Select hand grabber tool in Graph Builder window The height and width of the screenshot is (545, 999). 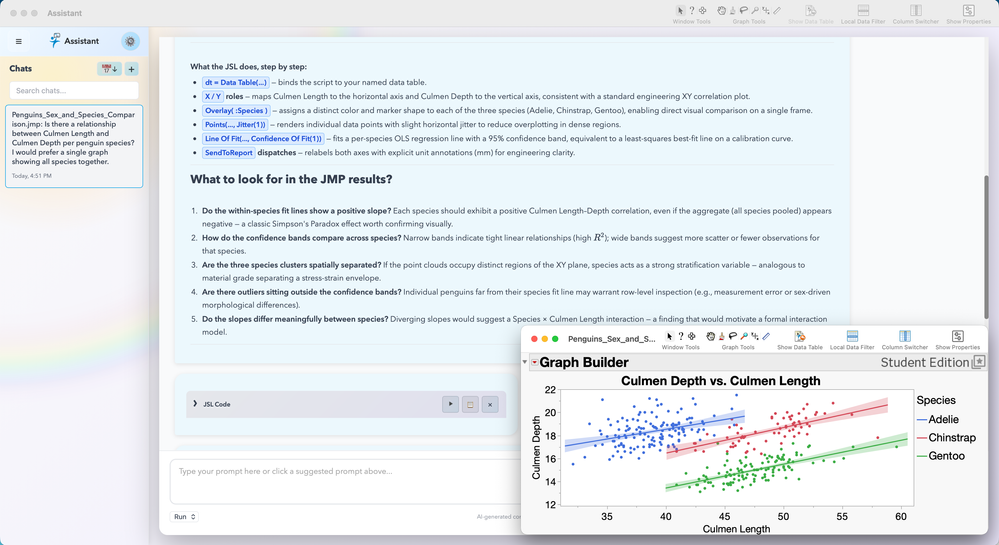[x=710, y=336]
